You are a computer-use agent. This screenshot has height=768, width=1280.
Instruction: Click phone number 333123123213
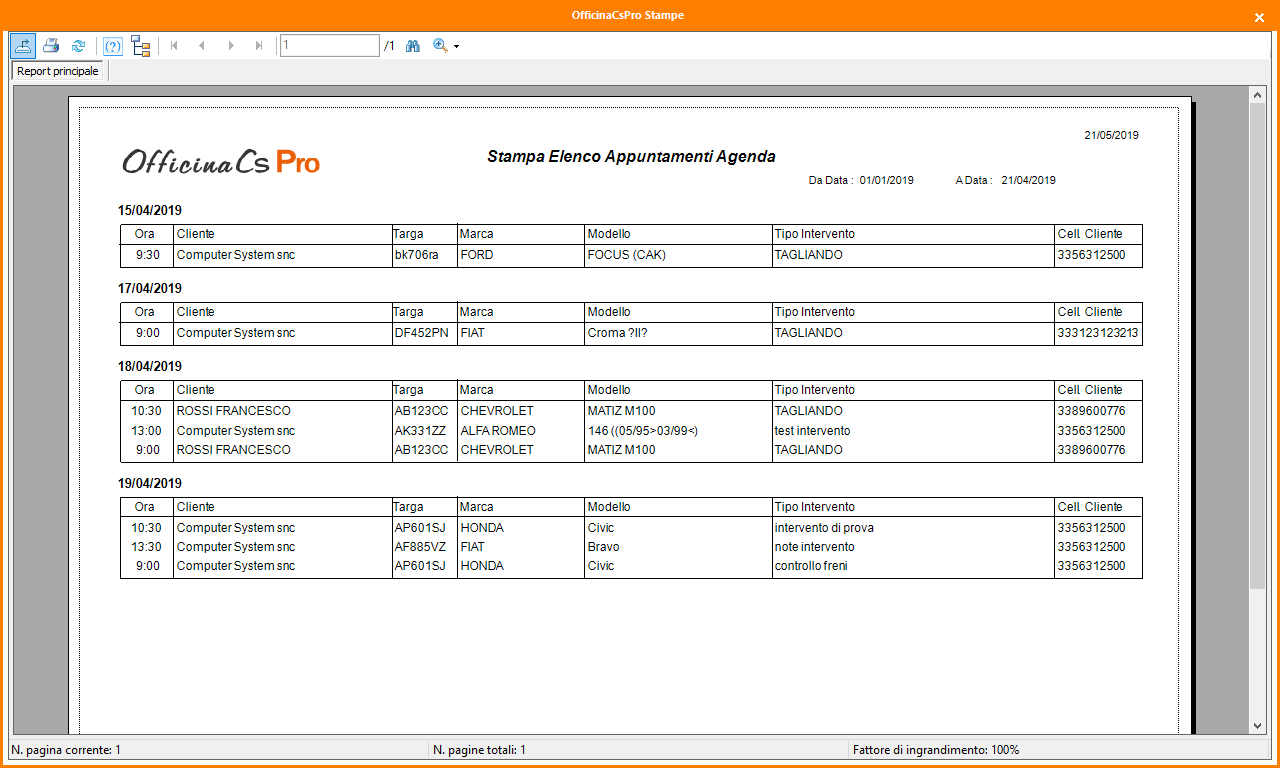[1098, 333]
